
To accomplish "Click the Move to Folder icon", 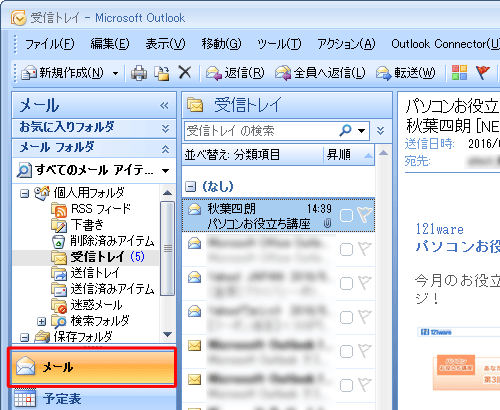I will pyautogui.click(x=162, y=73).
